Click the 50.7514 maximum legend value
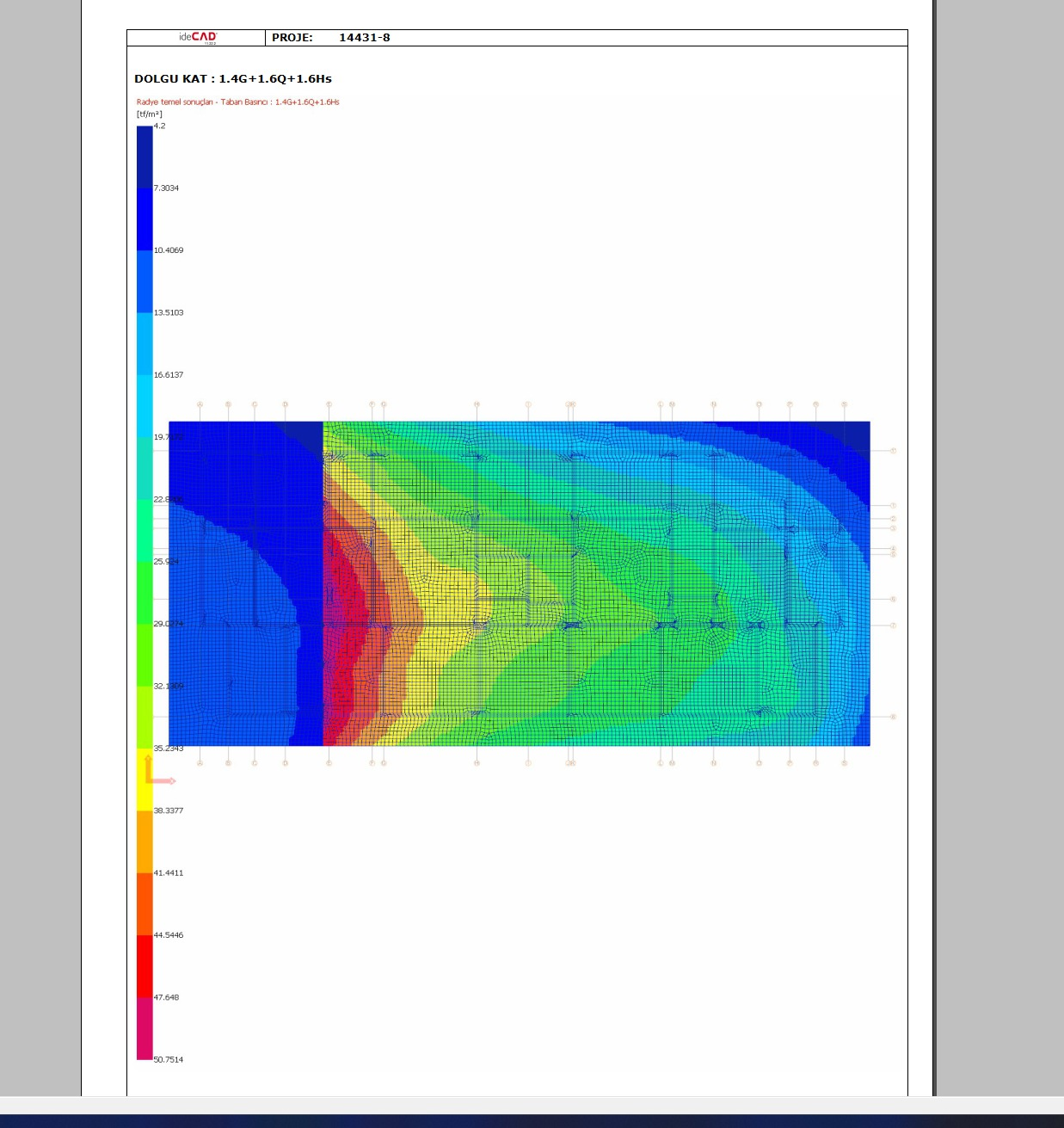Image resolution: width=1064 pixels, height=1128 pixels. [169, 1059]
